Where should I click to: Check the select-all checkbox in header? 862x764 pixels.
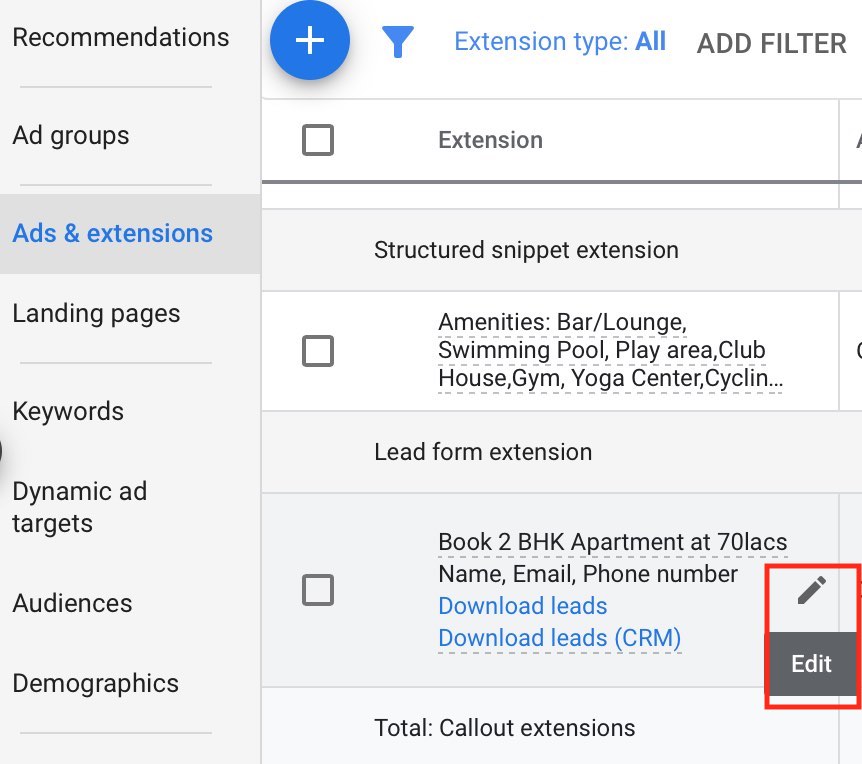click(317, 140)
